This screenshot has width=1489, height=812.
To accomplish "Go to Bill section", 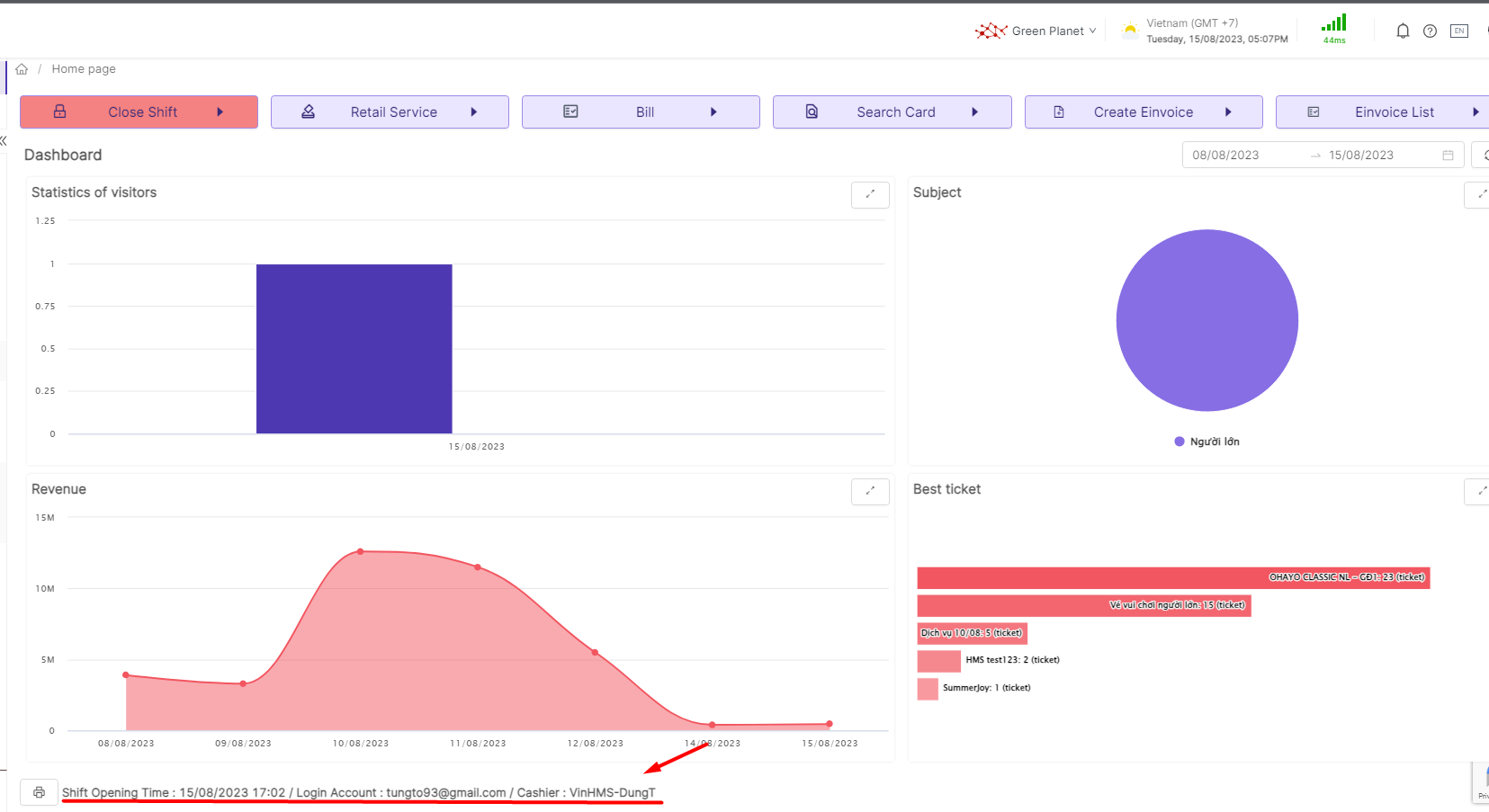I will [x=641, y=112].
